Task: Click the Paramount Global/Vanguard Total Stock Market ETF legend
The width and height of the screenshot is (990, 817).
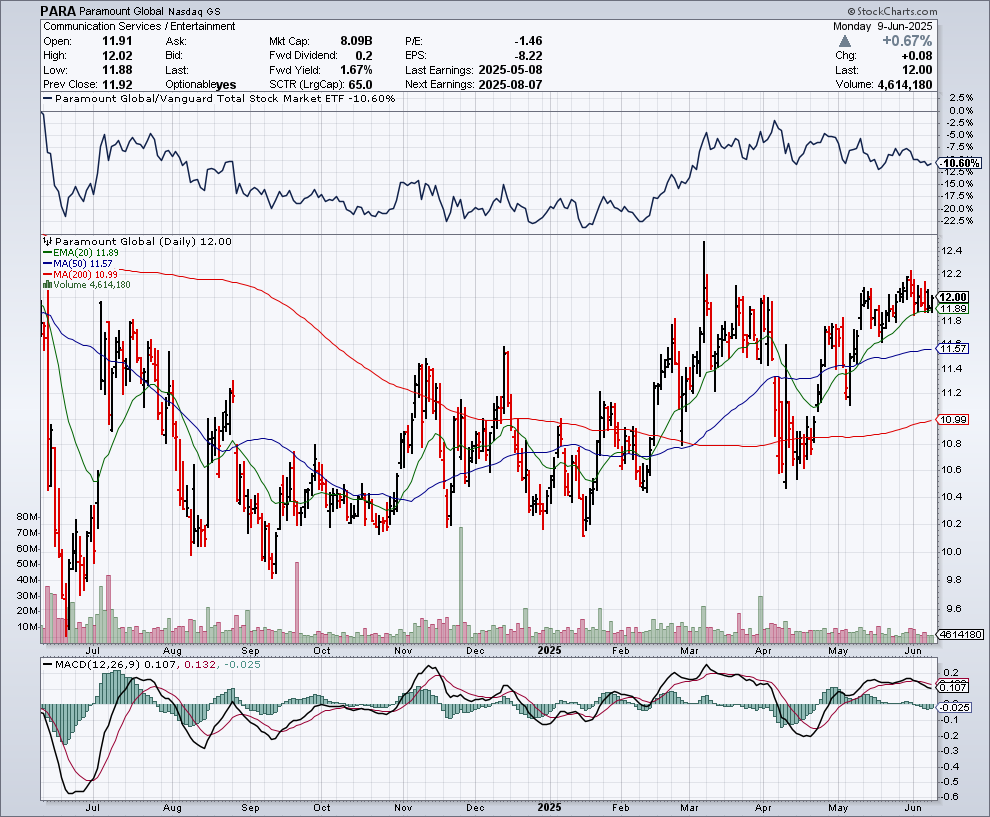Action: pyautogui.click(x=225, y=98)
